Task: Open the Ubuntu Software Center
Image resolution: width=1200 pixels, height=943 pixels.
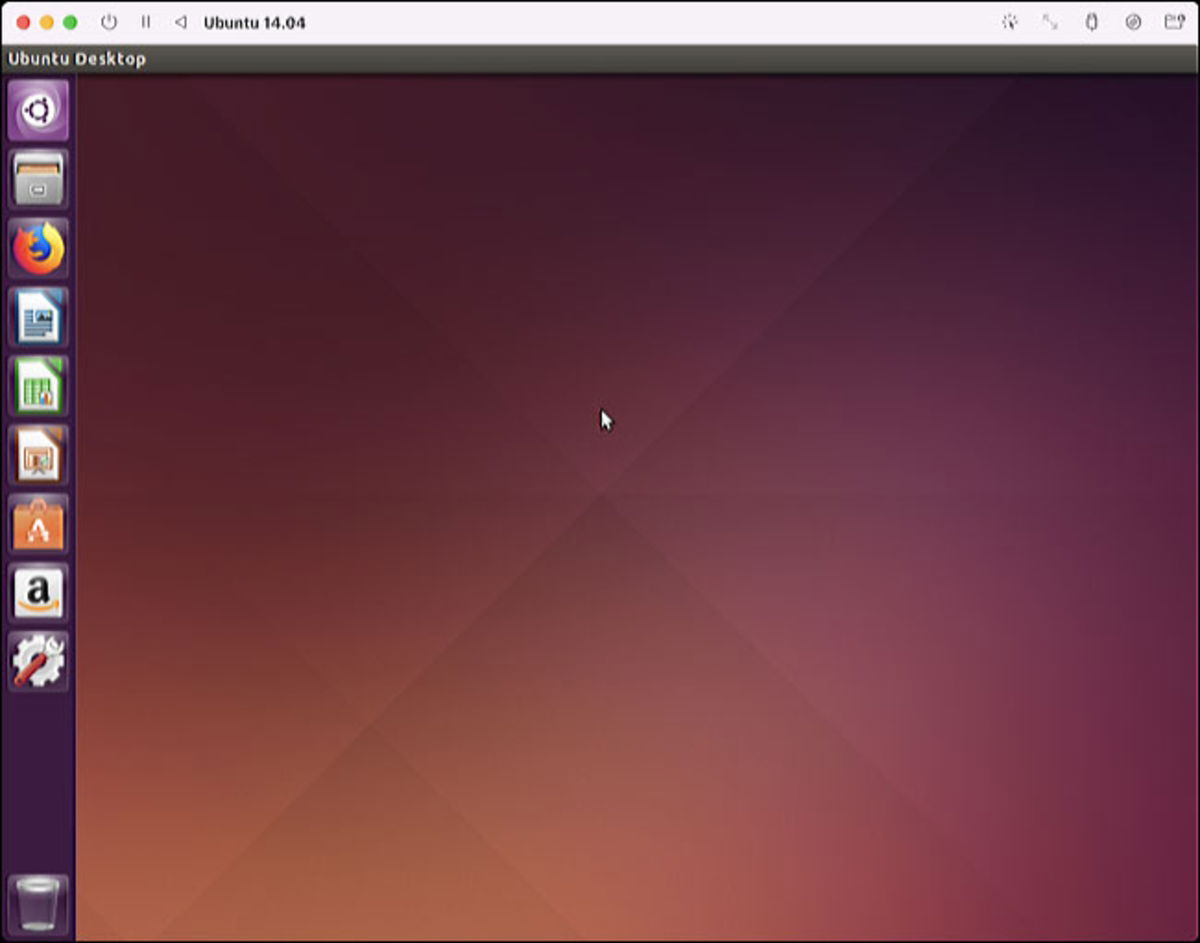Action: tap(37, 524)
